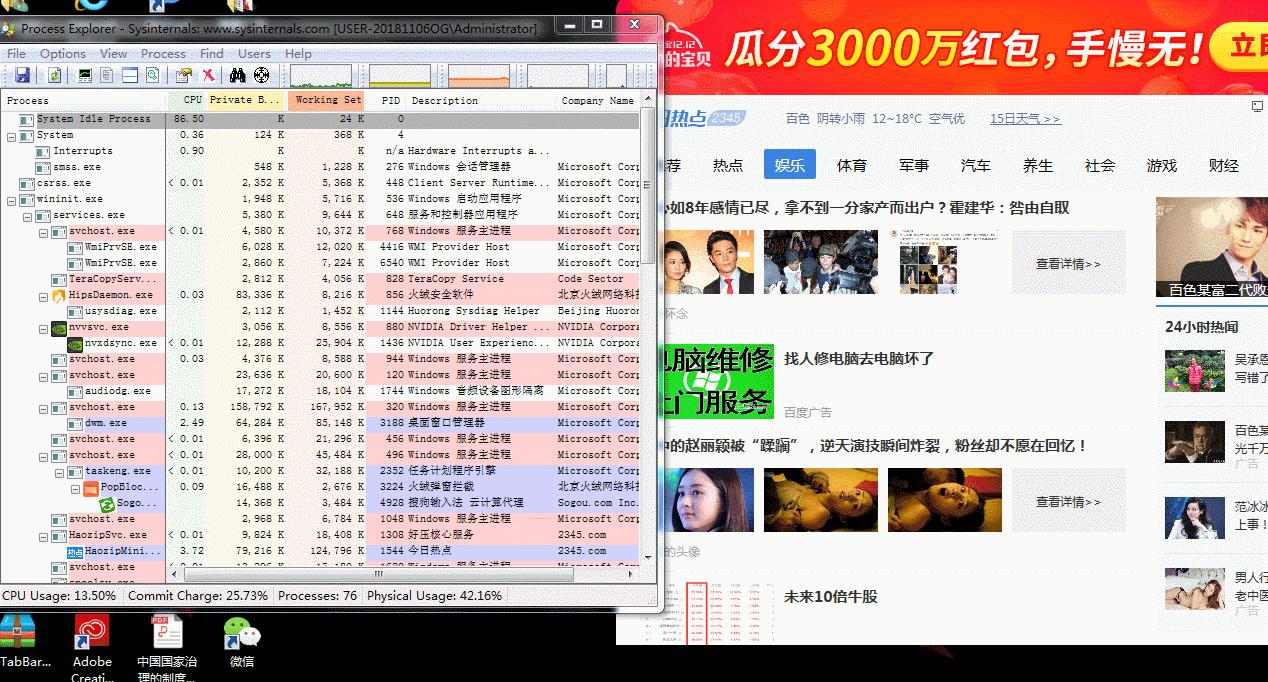Click the orange physical memory mini graph

pos(479,76)
